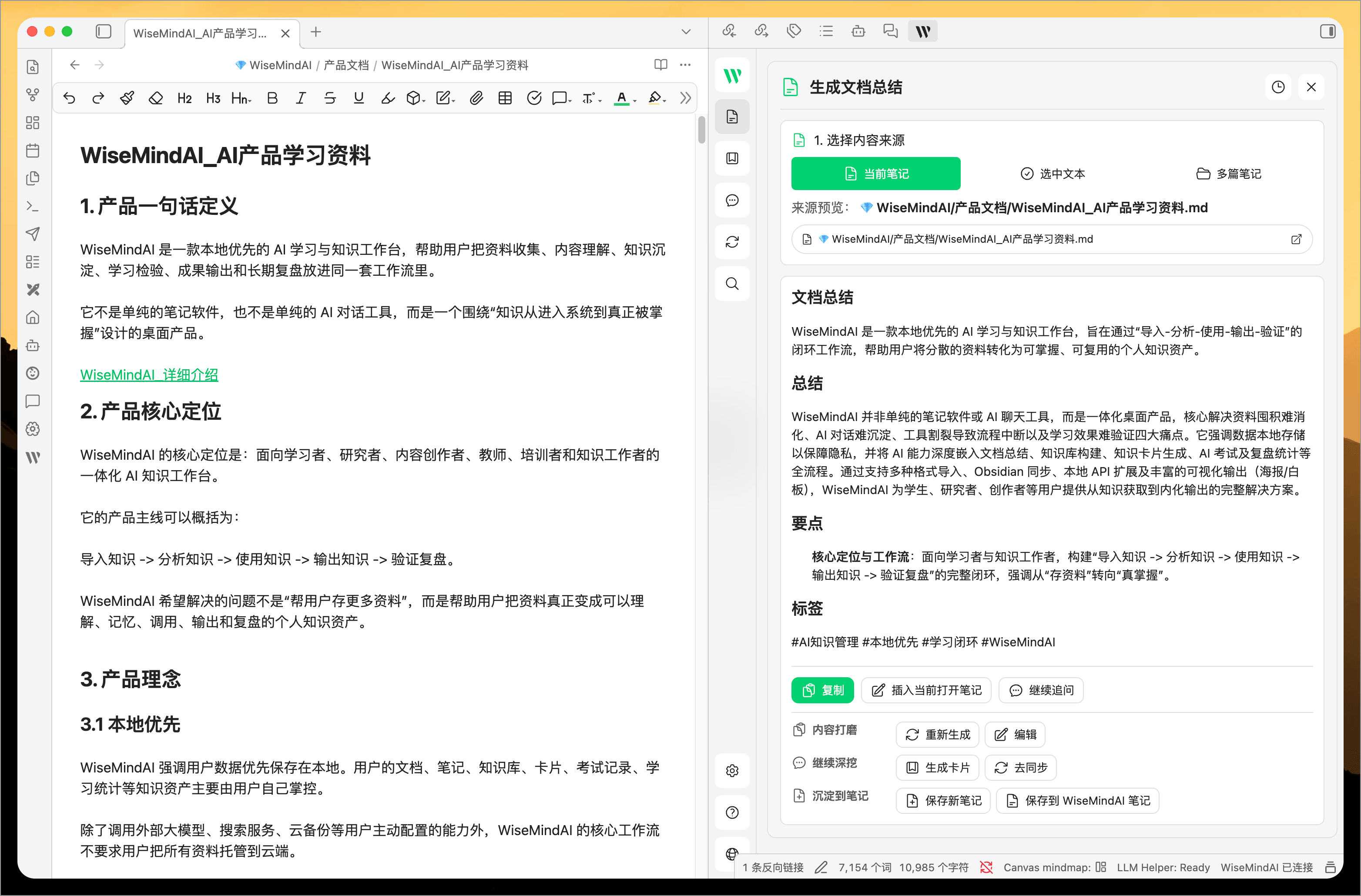Open source file via external link icon

point(1296,239)
